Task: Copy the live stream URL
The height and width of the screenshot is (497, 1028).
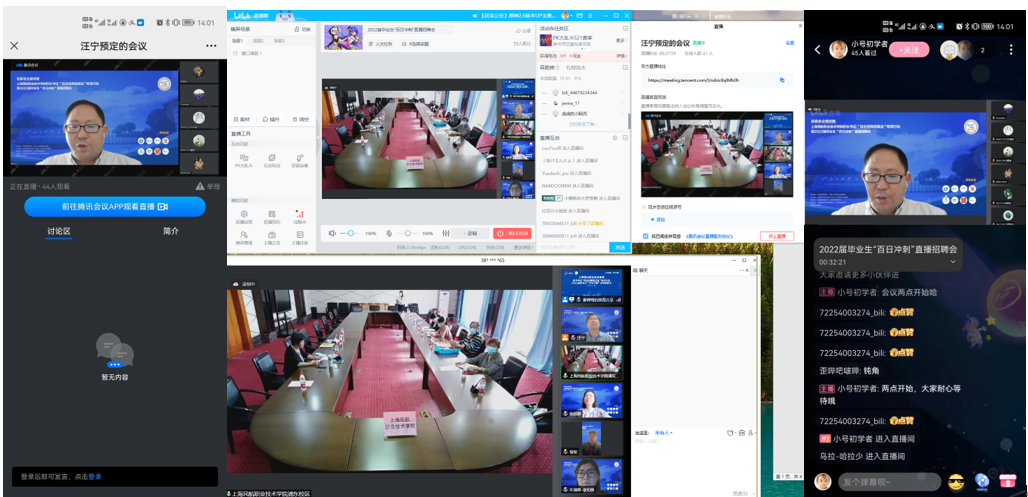Action: (x=782, y=79)
